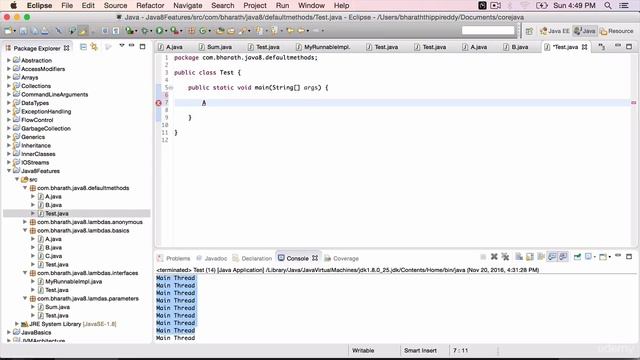Click the Open Perspective icon
The width and height of the screenshot is (640, 360).
pos(529,31)
